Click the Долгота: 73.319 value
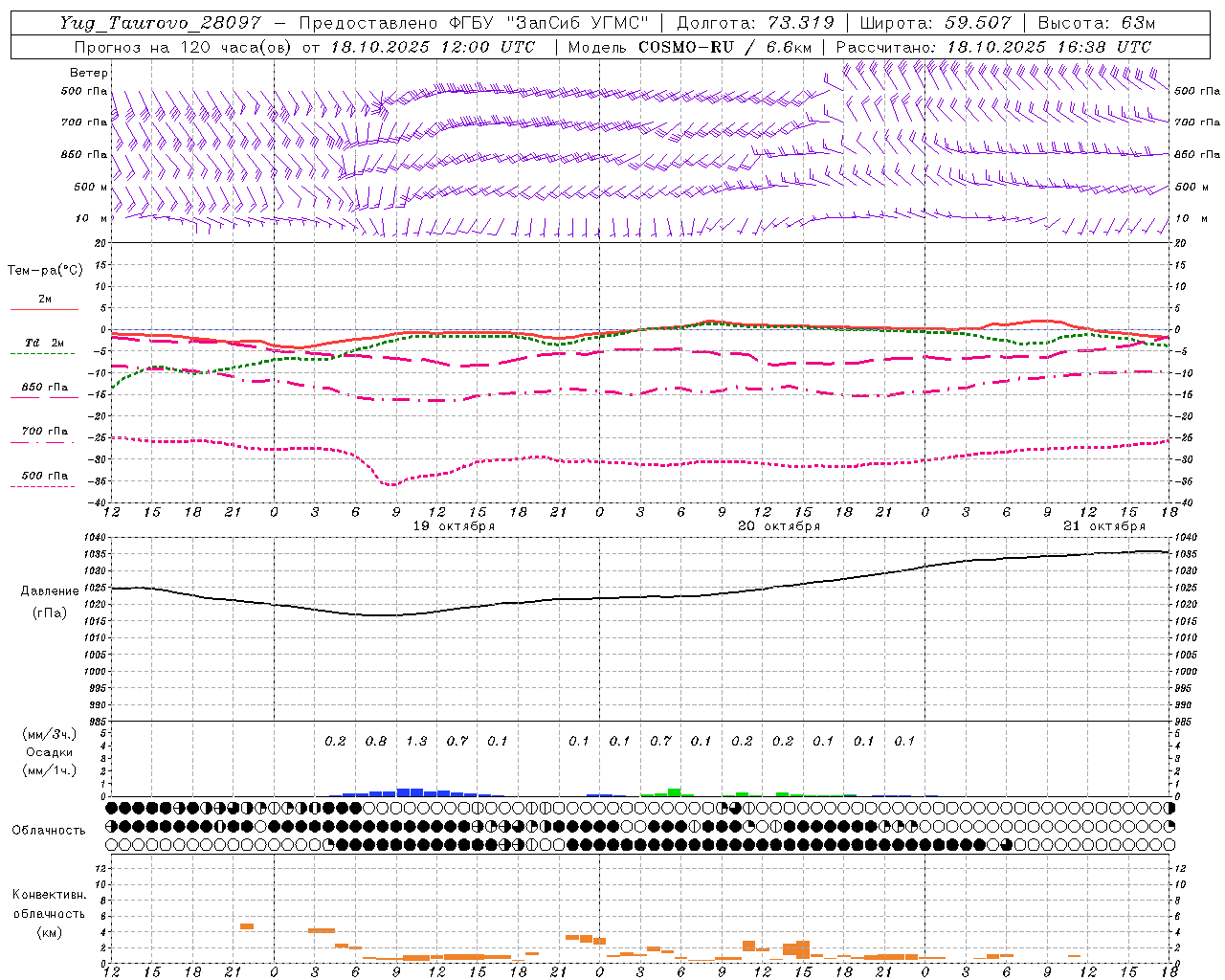 tap(755, 23)
